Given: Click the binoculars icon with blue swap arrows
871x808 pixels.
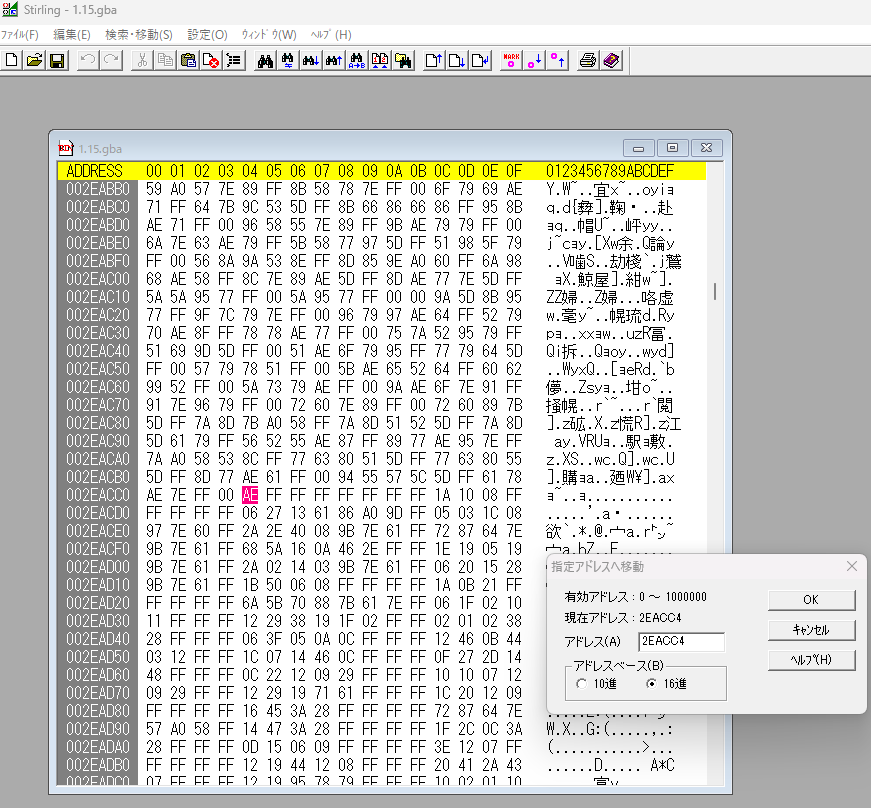Looking at the screenshot, I should tap(288, 60).
